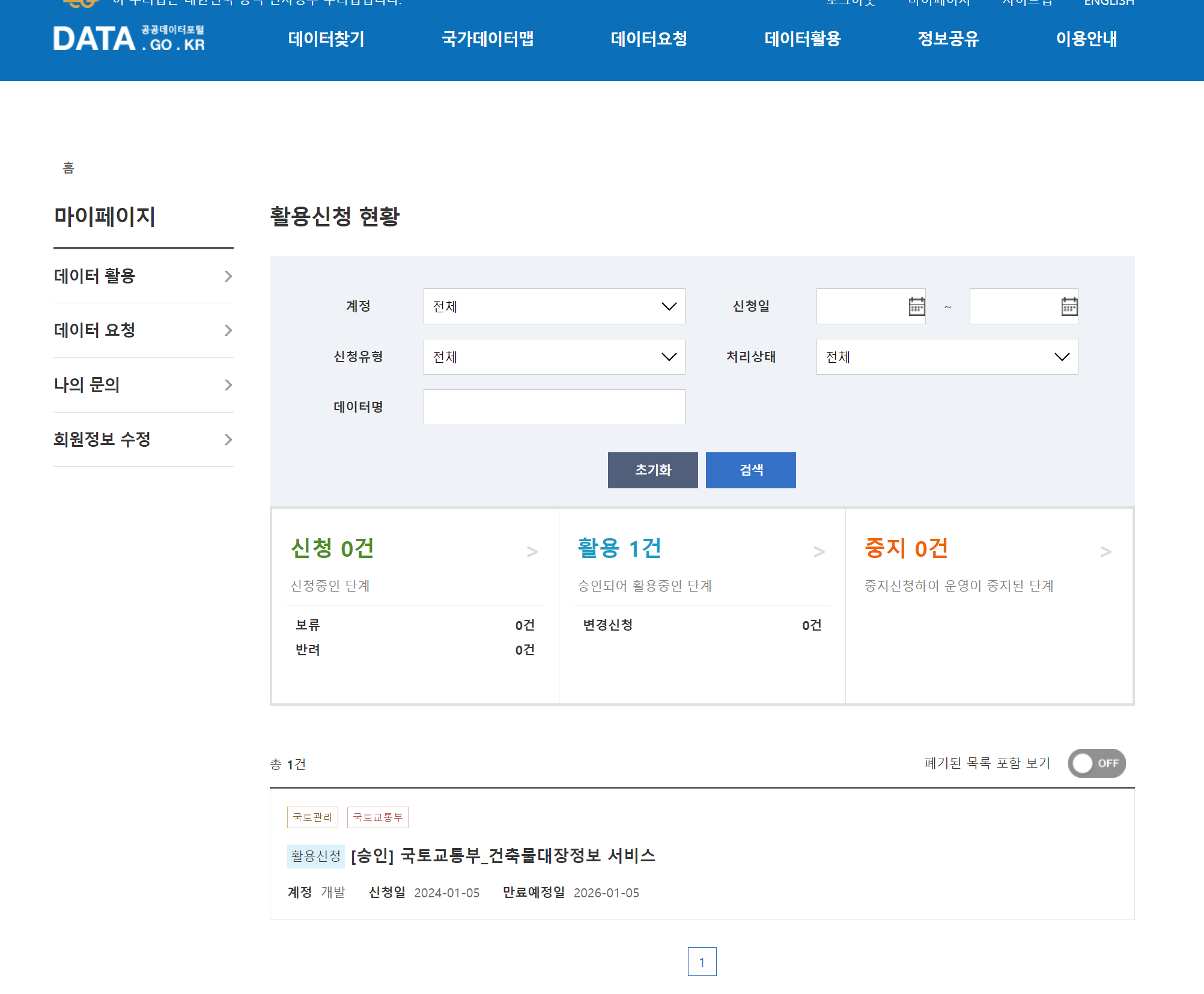Toggle 폐기된 목록 포함 보기 switch

point(1096,763)
